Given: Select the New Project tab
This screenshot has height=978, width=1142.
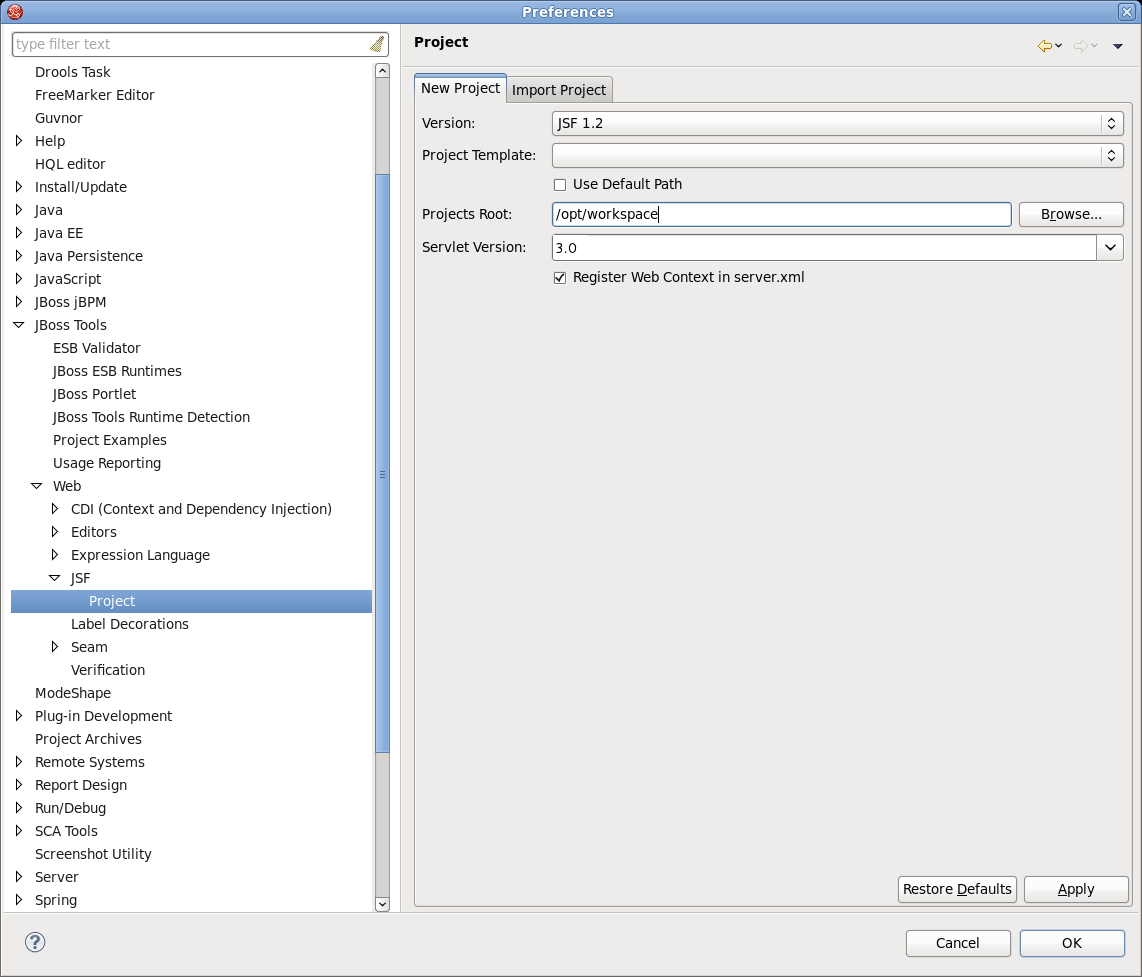Looking at the screenshot, I should tap(459, 88).
